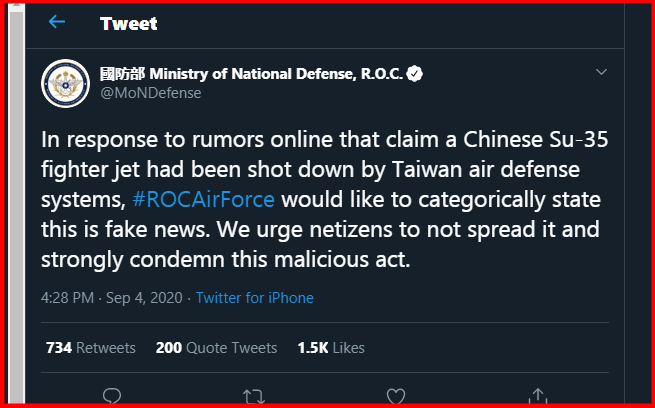Retweet this tweet with the retweet icon
Image resolution: width=655 pixels, height=408 pixels.
tap(254, 396)
